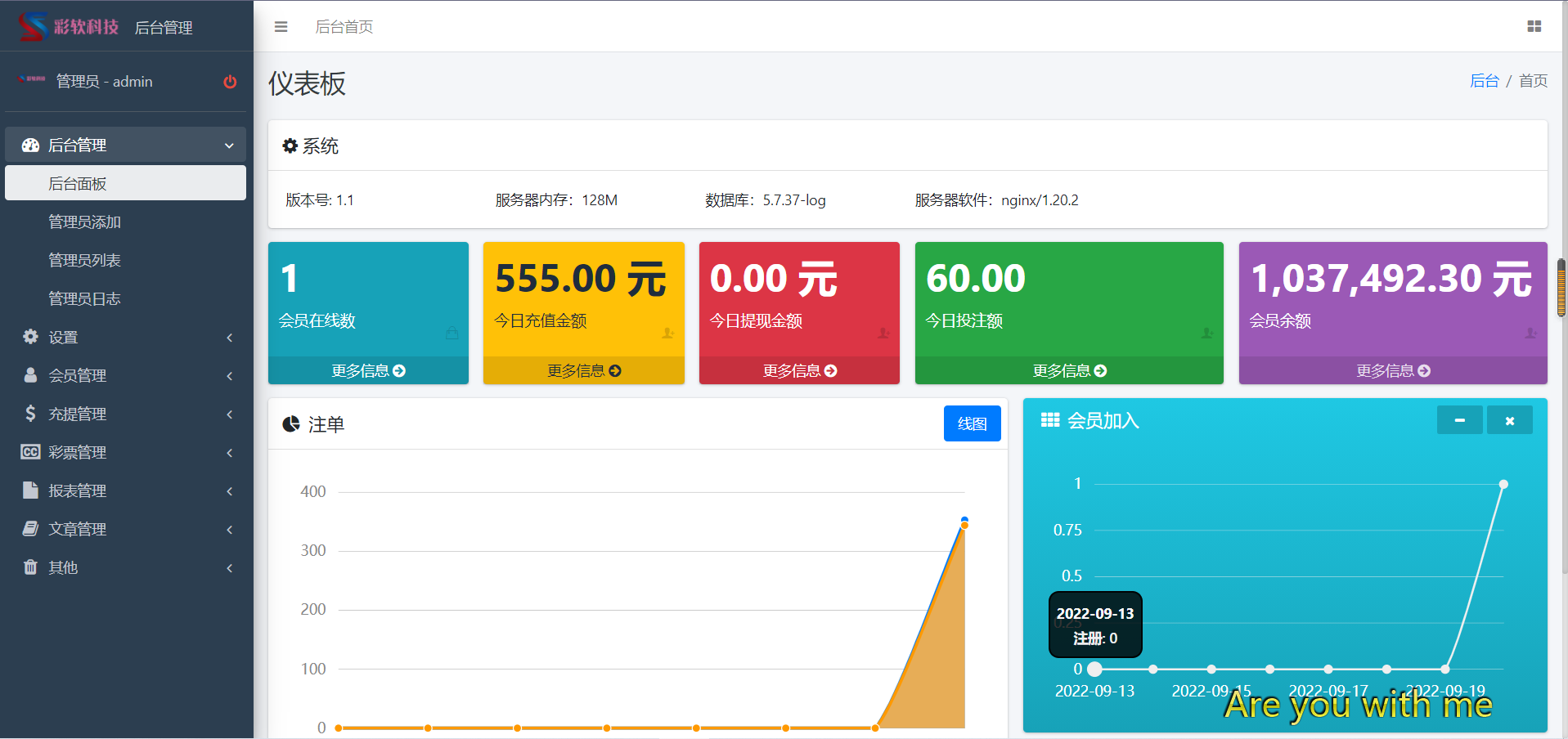Close the 会员加入 chart panel
Viewport: 1568px width, 739px height.
[x=1509, y=421]
